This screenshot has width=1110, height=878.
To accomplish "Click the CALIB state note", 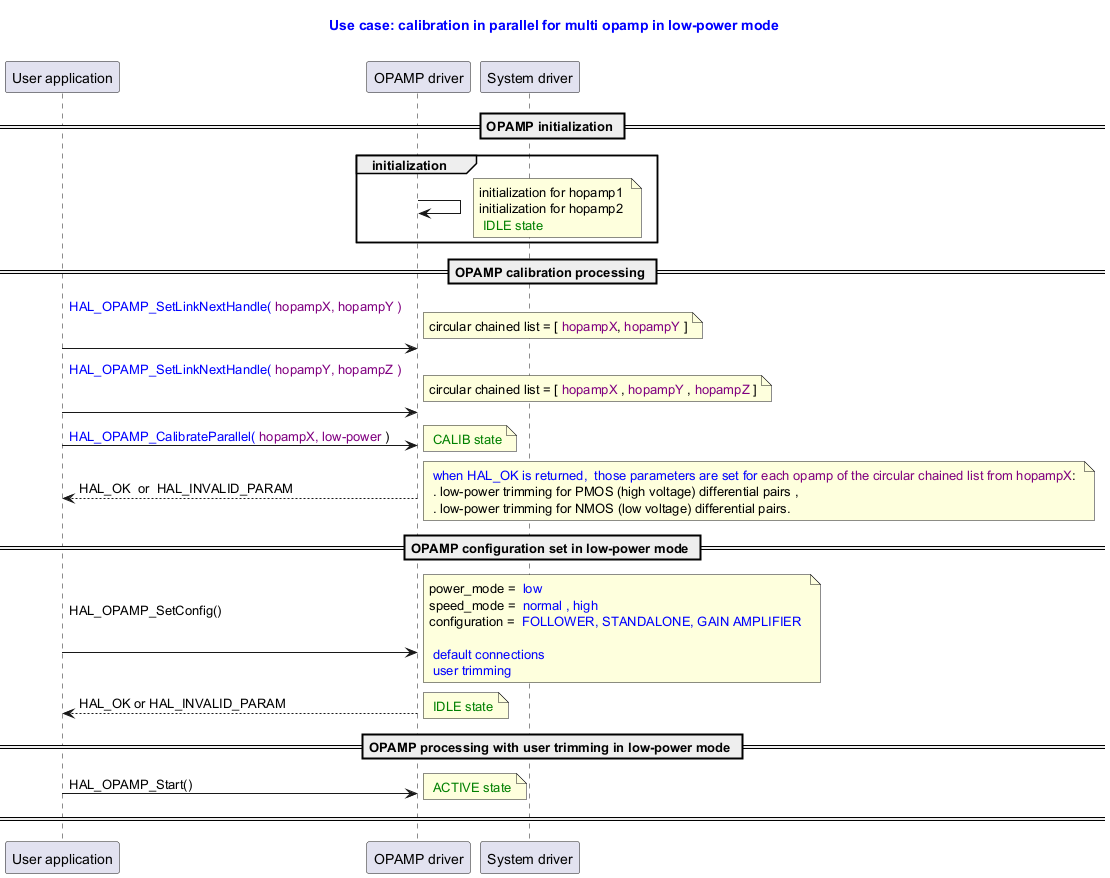I will tap(468, 440).
